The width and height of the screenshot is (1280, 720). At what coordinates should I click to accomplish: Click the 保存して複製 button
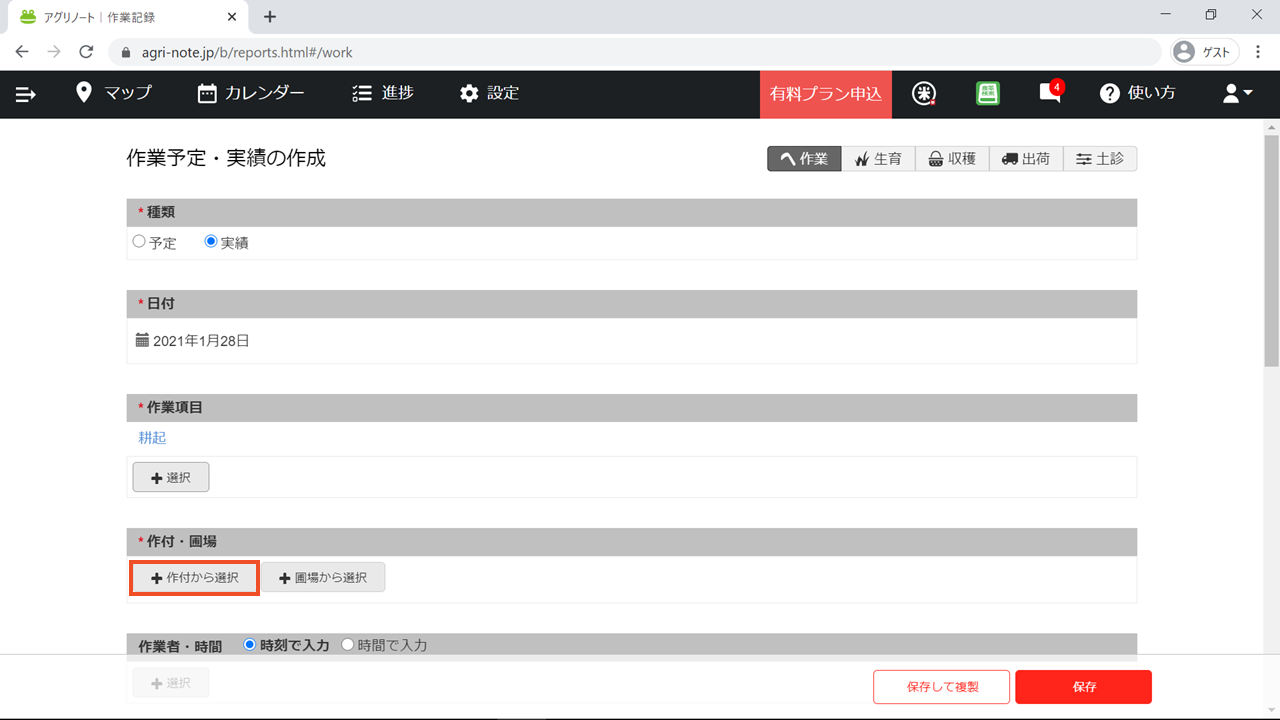click(x=941, y=687)
